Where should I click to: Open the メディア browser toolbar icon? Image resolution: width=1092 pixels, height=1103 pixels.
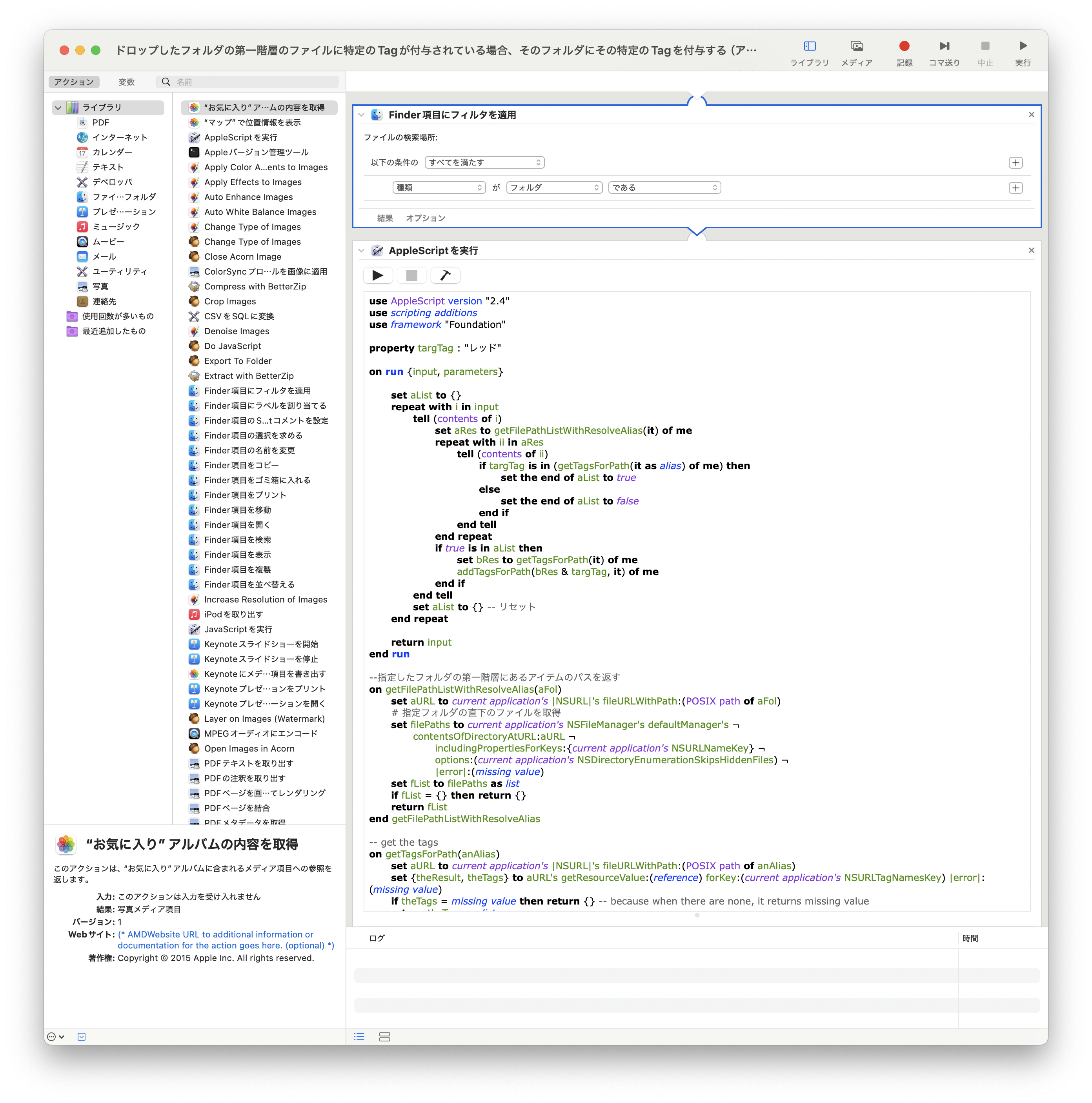856,46
